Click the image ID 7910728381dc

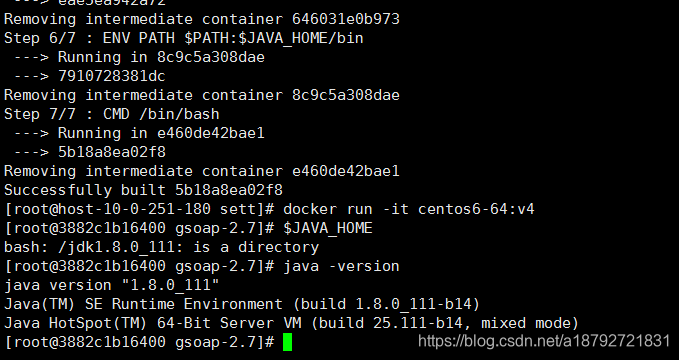(x=112, y=76)
